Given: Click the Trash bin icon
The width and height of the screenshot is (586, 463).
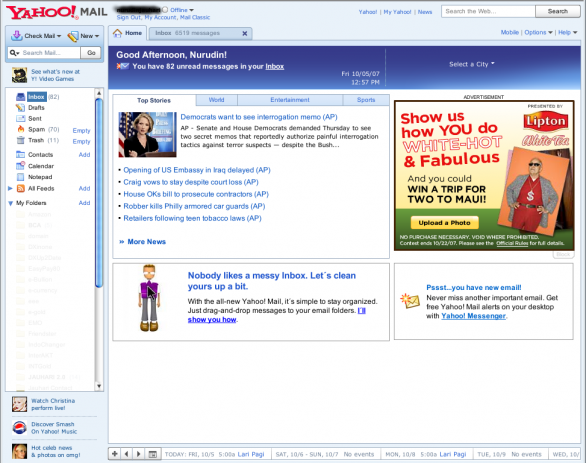Looking at the screenshot, I should [x=21, y=140].
